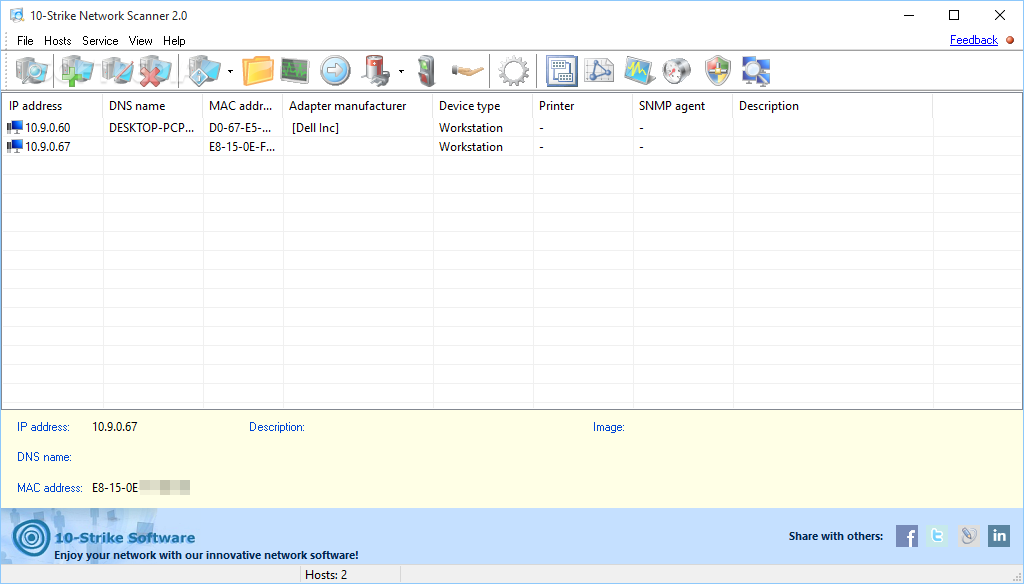This screenshot has width=1024, height=584.
Task: Click the Image label in details panel
Action: tap(609, 427)
